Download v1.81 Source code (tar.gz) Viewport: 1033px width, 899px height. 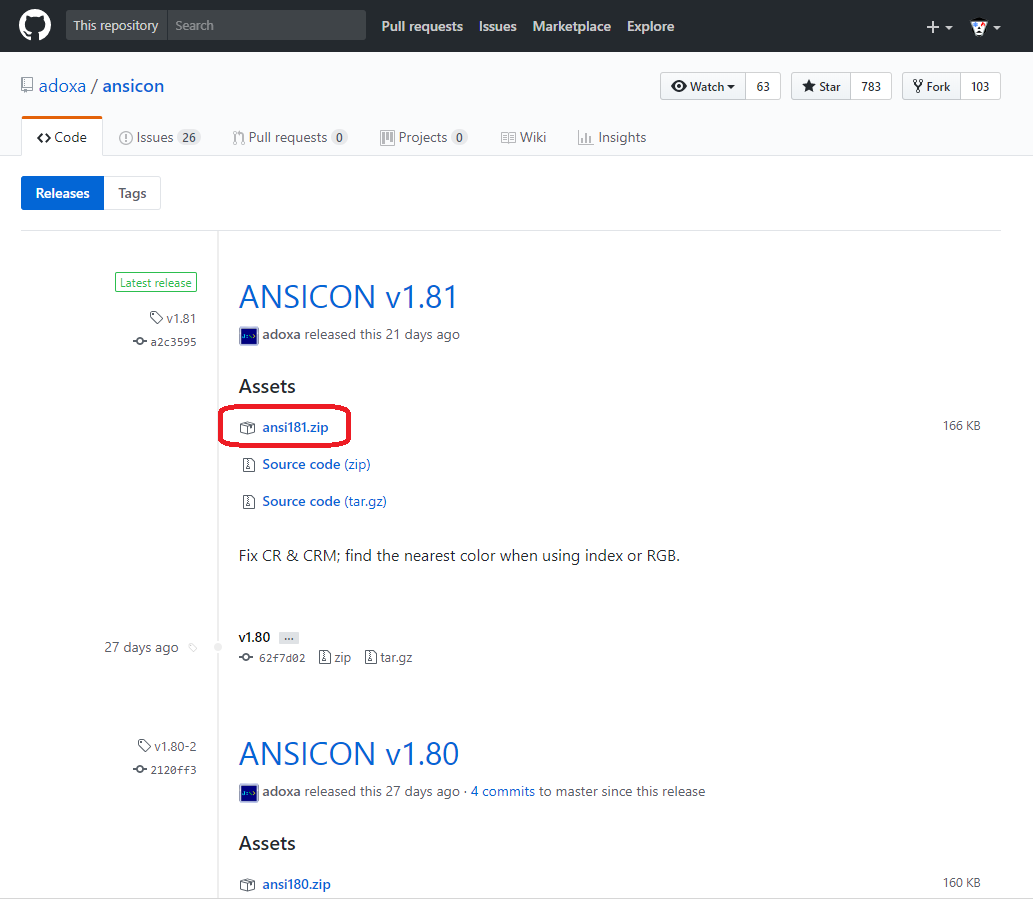point(324,501)
